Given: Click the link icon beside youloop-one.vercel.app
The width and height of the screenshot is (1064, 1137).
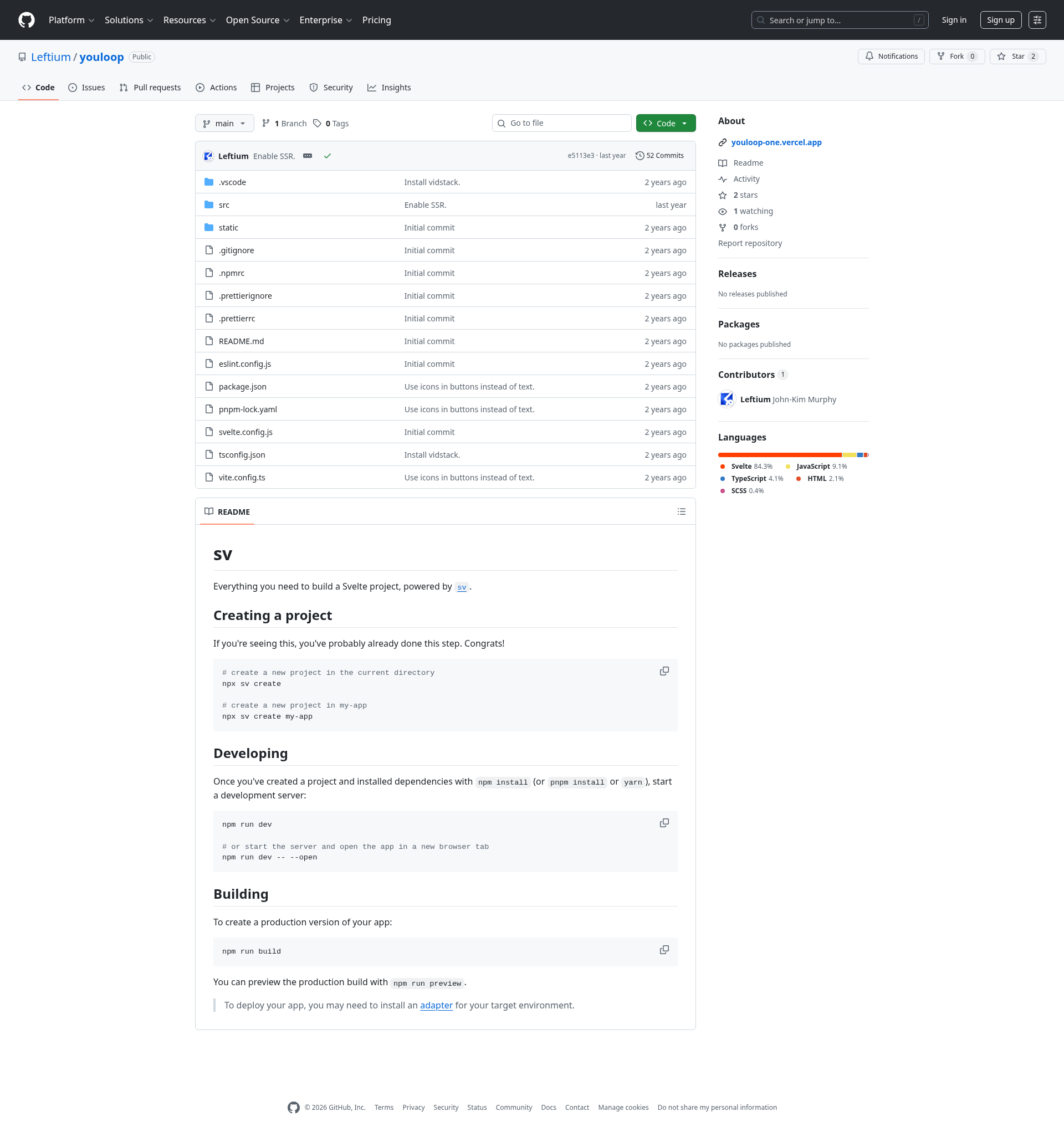Looking at the screenshot, I should pos(723,142).
